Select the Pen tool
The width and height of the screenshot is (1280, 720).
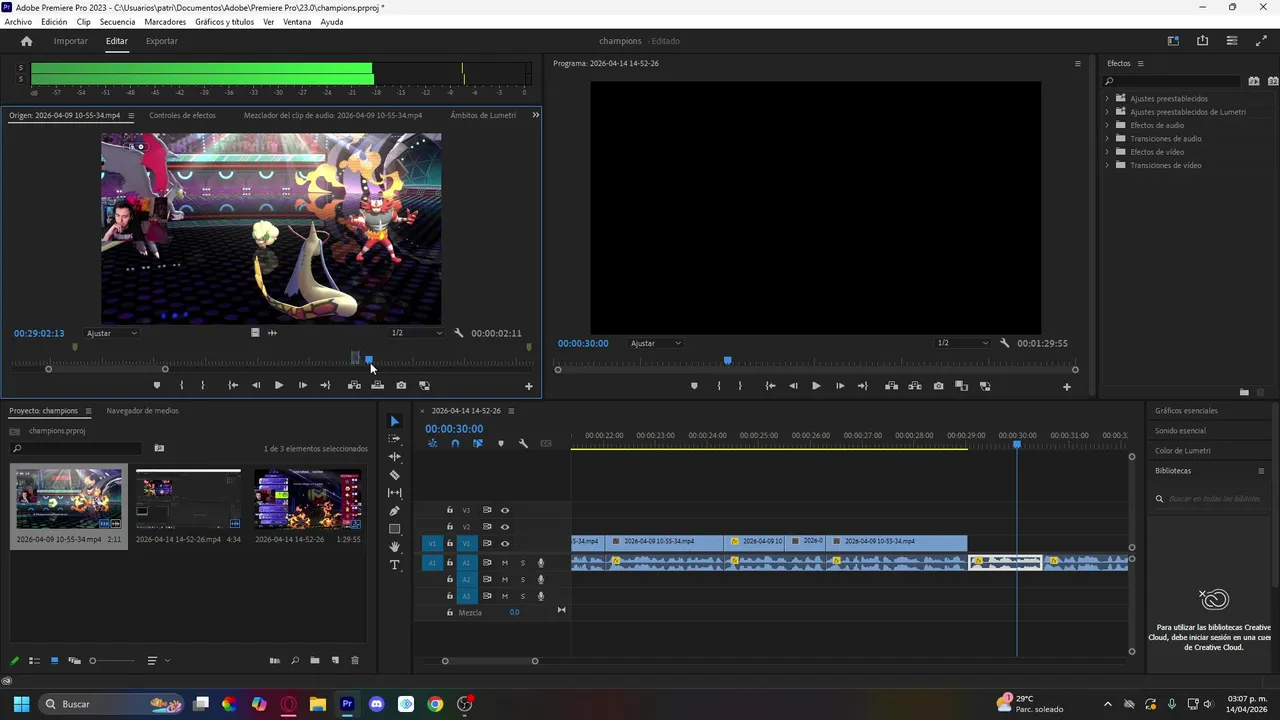(x=394, y=511)
